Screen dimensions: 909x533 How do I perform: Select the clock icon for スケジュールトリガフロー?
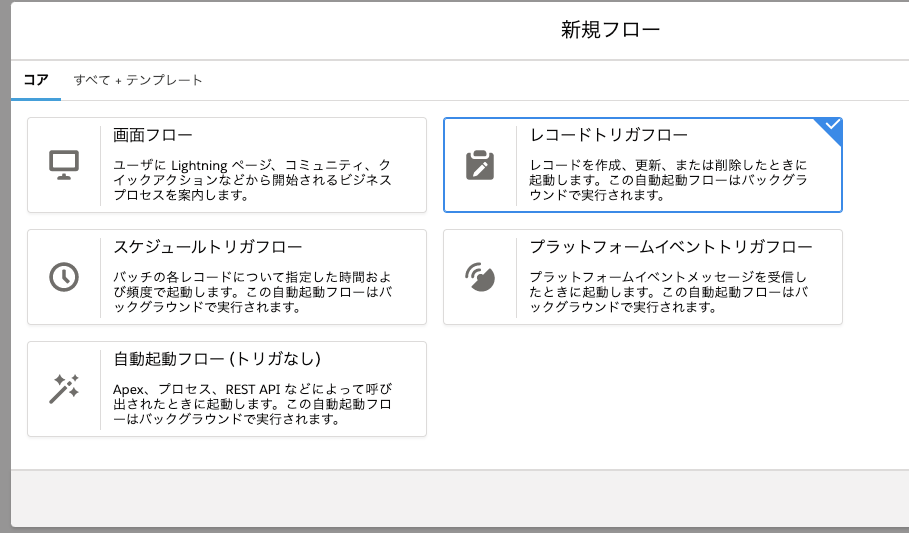[64, 277]
